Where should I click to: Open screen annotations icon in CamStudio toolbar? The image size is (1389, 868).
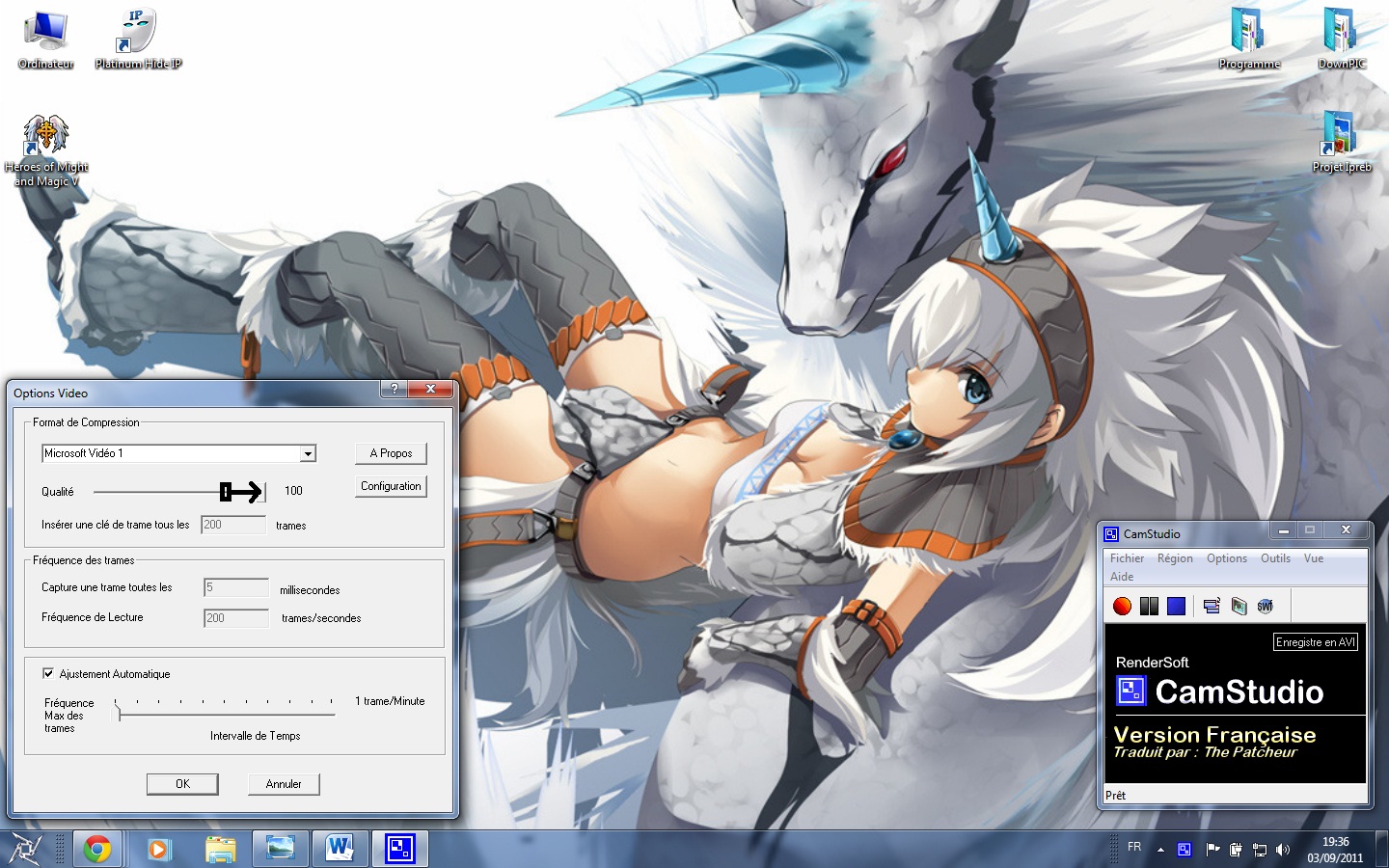pyautogui.click(x=1239, y=606)
